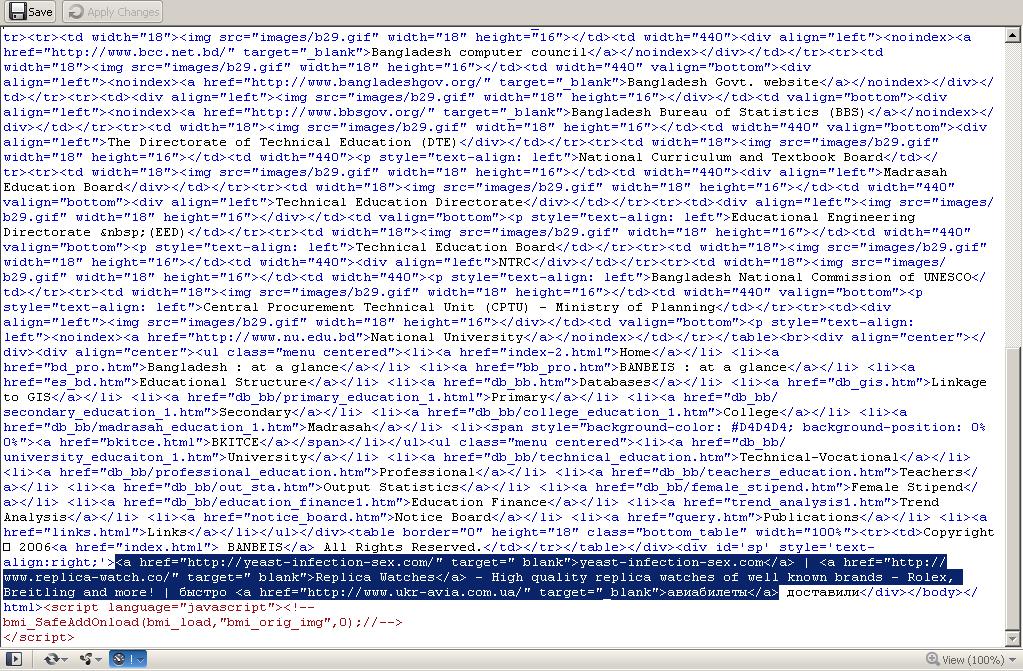
Task: Click "Central Procurement Technical Unit (CPTU)" text
Action: [366, 307]
